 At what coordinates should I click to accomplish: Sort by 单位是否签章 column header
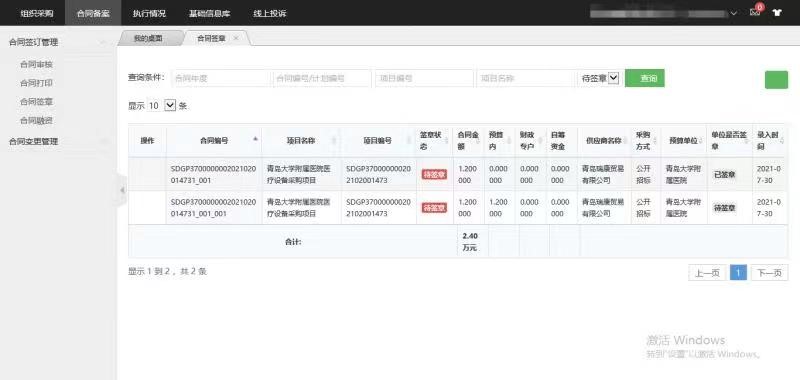[729, 140]
